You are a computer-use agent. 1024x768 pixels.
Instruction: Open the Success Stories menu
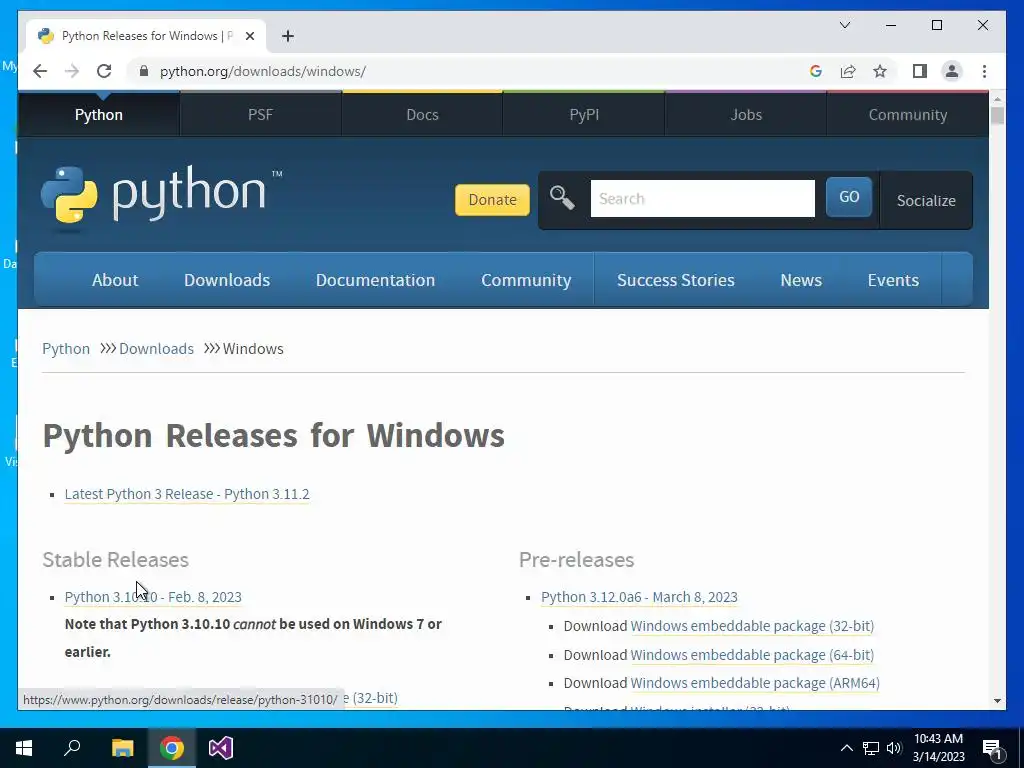[x=676, y=280]
